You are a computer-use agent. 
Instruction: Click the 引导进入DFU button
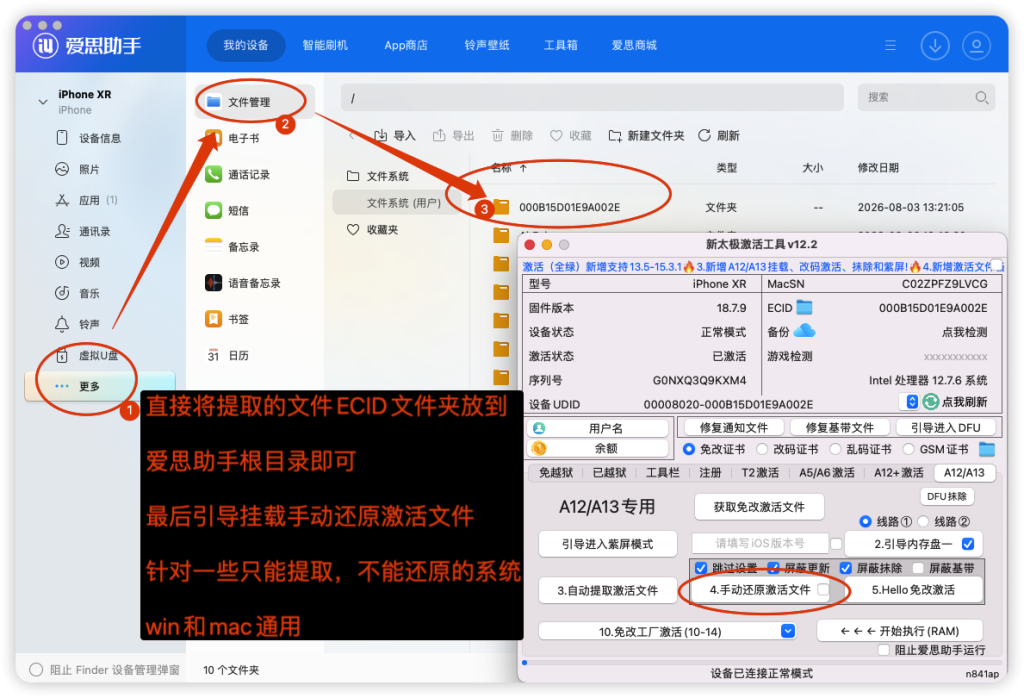945,428
